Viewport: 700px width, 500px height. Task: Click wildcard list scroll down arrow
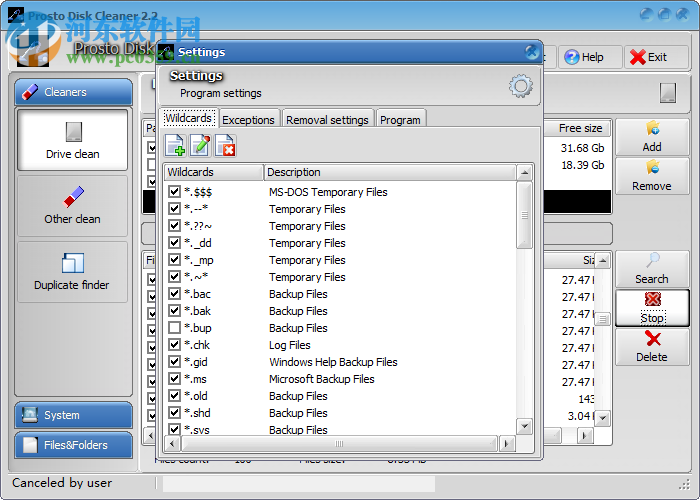click(x=525, y=426)
